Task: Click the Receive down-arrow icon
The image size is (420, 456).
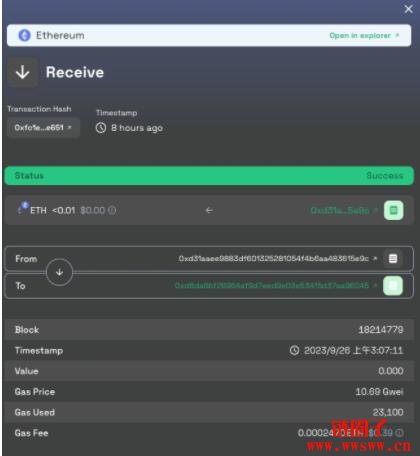Action: click(x=23, y=72)
